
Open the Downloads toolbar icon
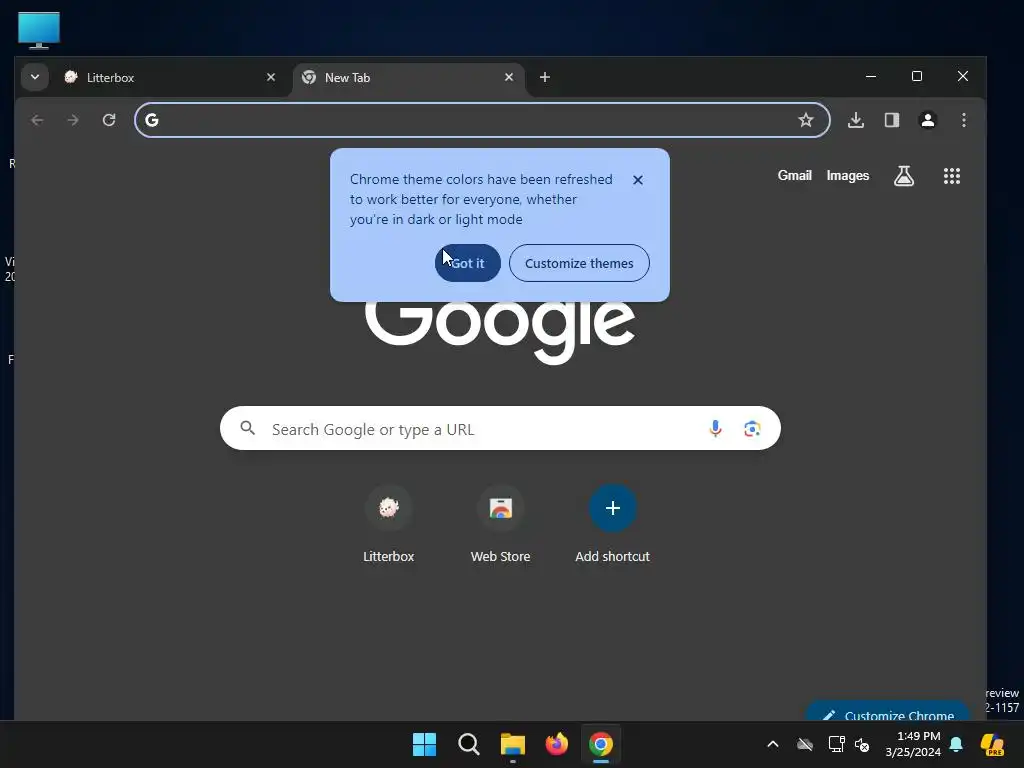pos(856,120)
